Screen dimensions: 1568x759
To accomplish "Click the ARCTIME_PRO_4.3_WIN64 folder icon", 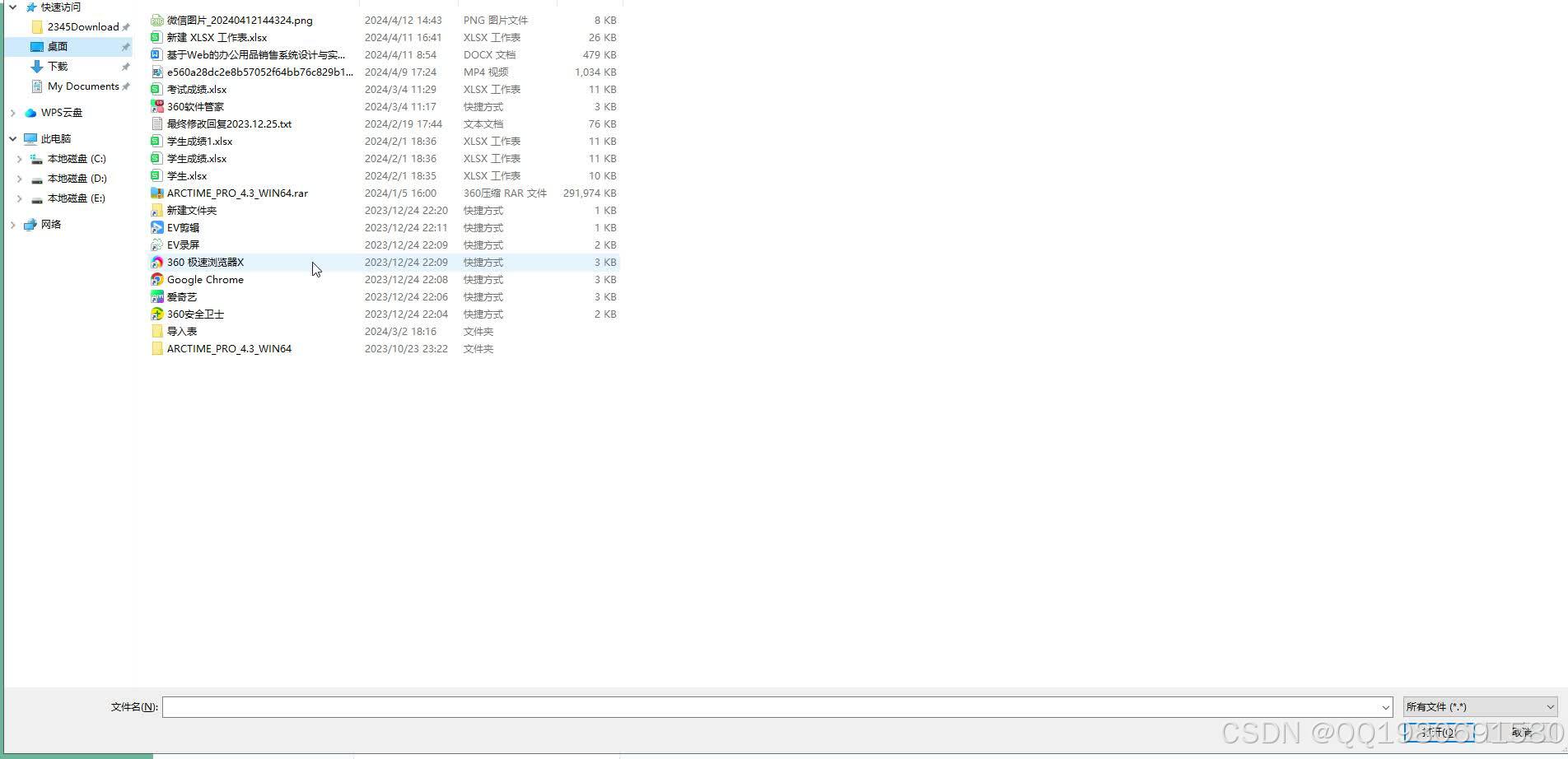I will (x=157, y=348).
